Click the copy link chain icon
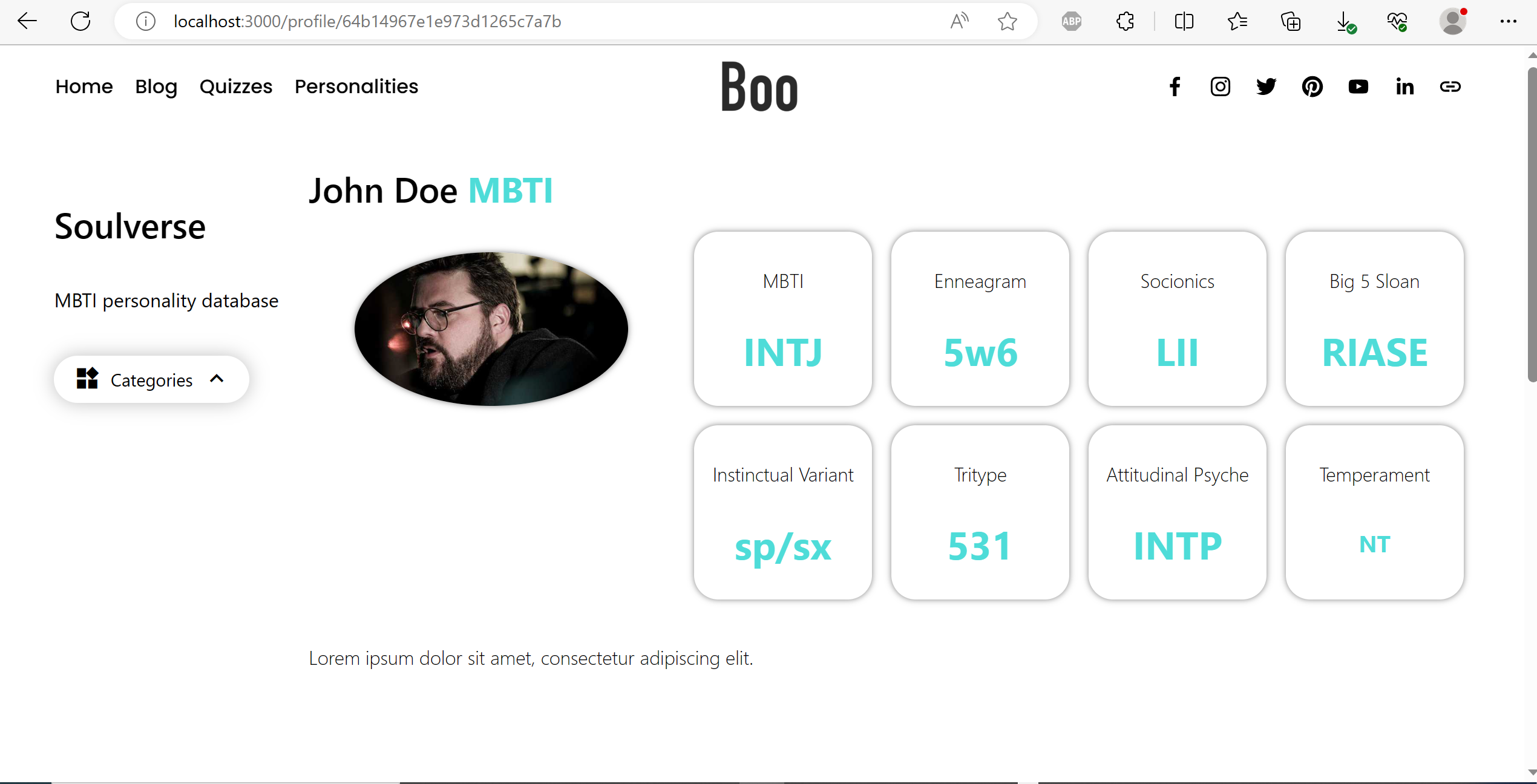The height and width of the screenshot is (784, 1537). pos(1450,86)
